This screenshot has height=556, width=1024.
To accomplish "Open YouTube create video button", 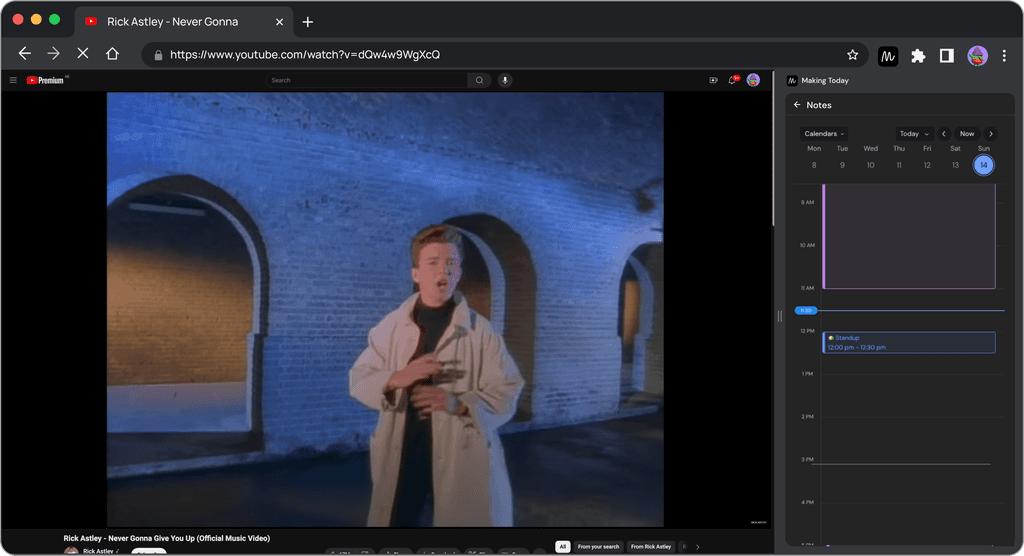I will tap(713, 80).
